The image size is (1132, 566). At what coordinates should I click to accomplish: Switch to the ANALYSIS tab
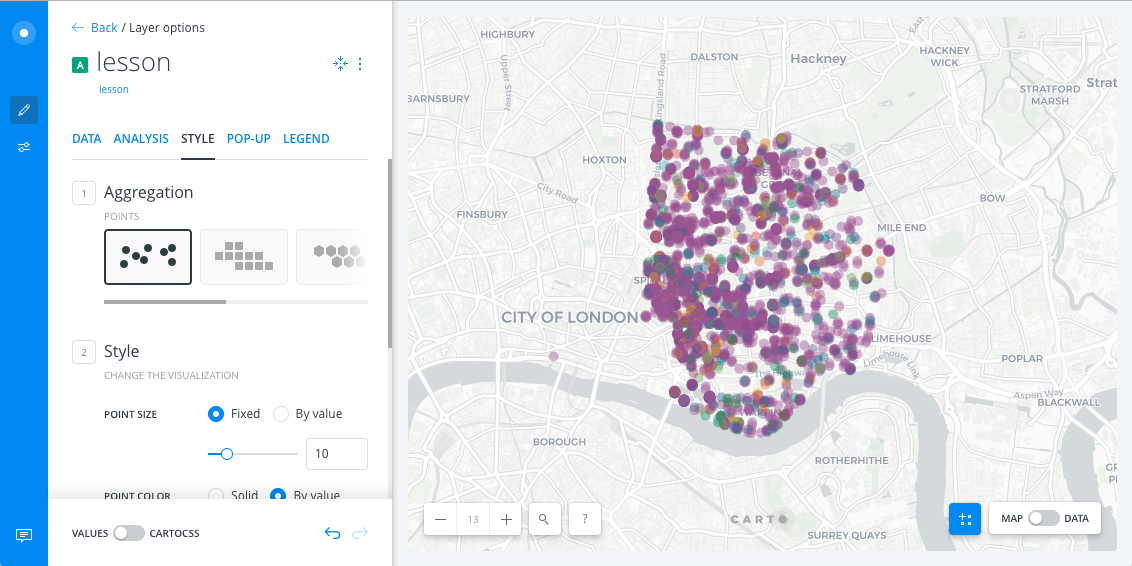(x=141, y=139)
